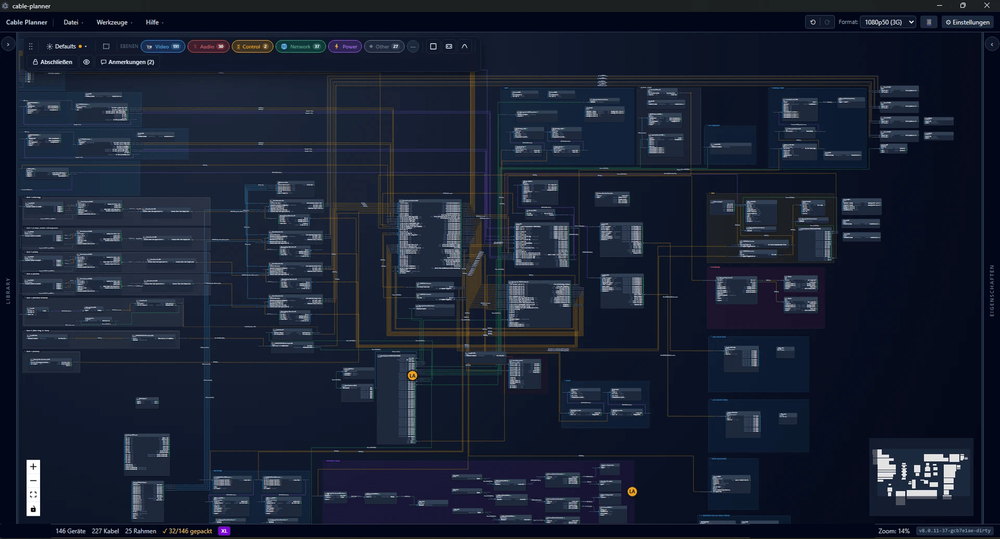Open the Hilfe menu
Screen dimensions: 1000x539
pyautogui.click(x=154, y=22)
